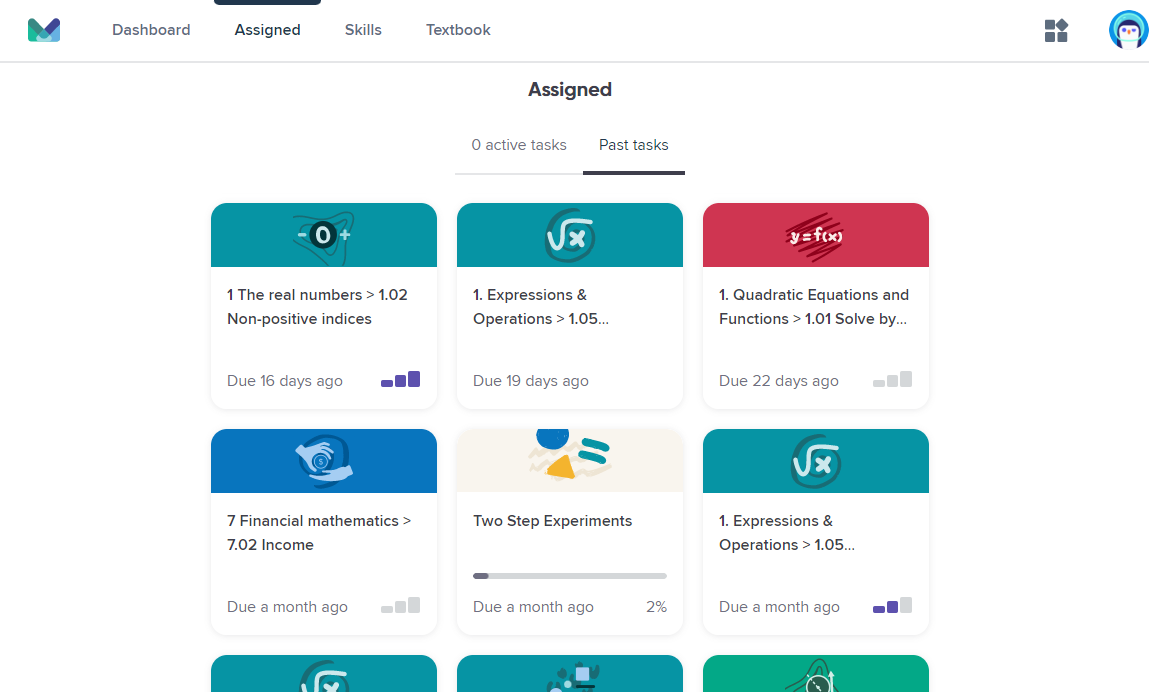
Task: Click the red y=f(x) quadratic card icon
Action: tap(816, 236)
